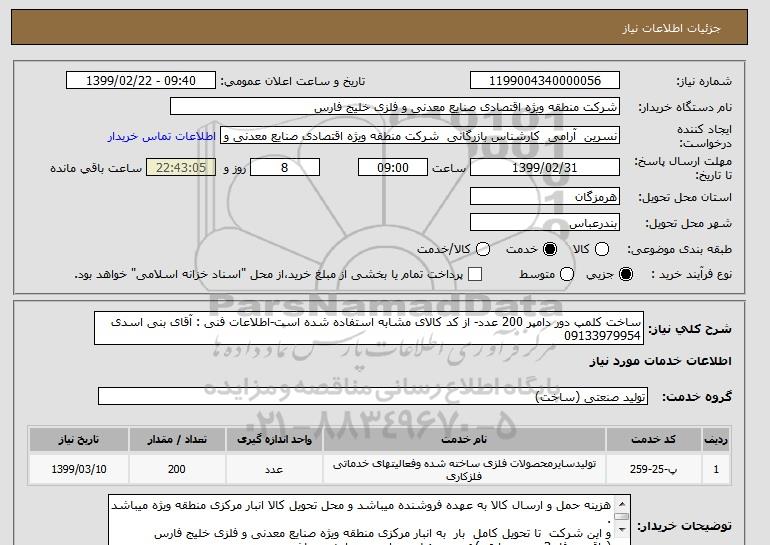Click the اطلاعات خدمات مورد نیاز heading
Screen dimensions: 770x545
coord(660,361)
